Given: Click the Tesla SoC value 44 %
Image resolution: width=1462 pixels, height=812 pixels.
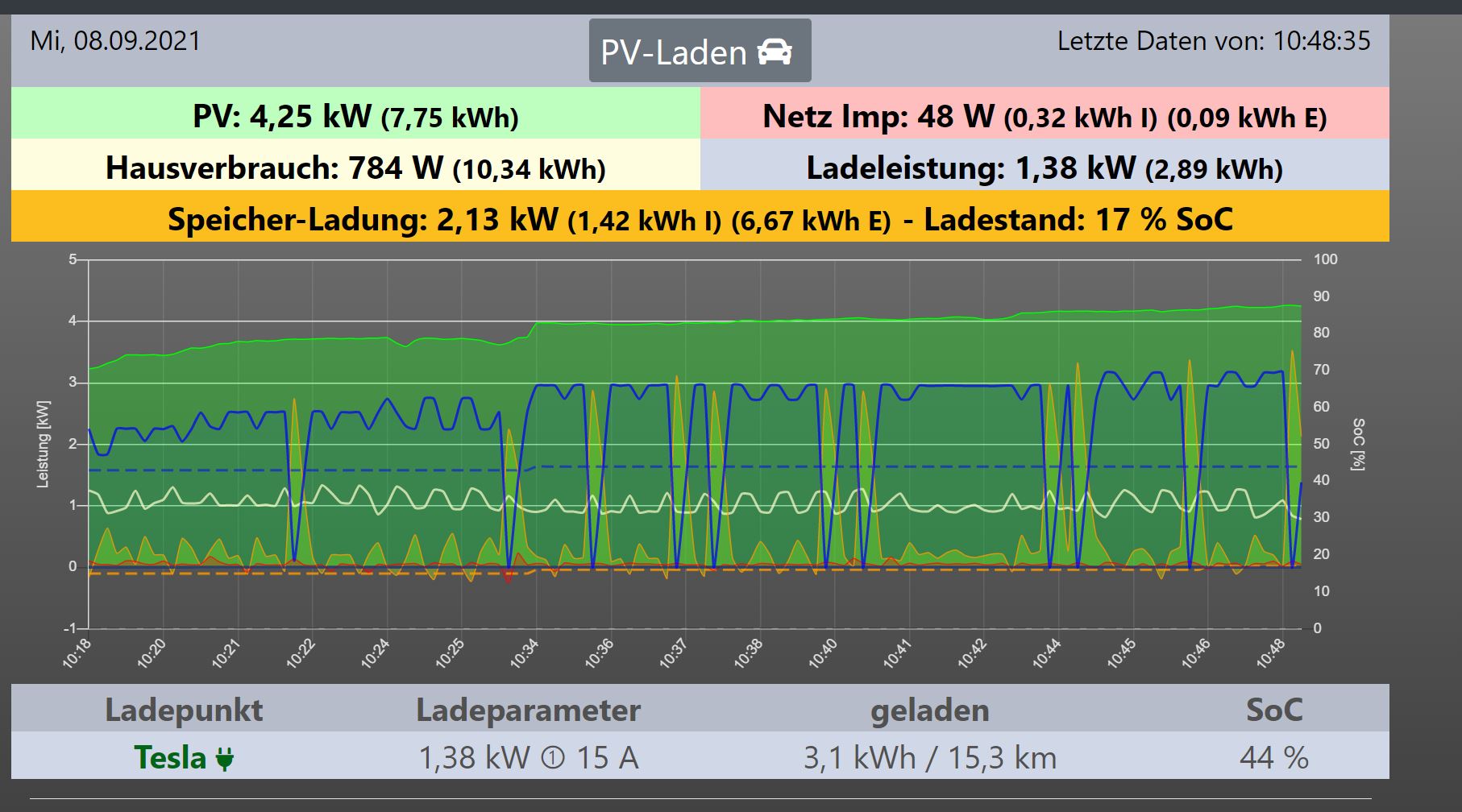Looking at the screenshot, I should [1273, 758].
